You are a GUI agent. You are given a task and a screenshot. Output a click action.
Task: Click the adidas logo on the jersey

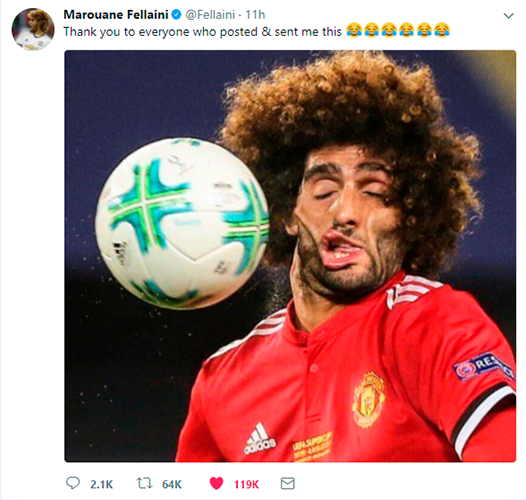pos(260,439)
